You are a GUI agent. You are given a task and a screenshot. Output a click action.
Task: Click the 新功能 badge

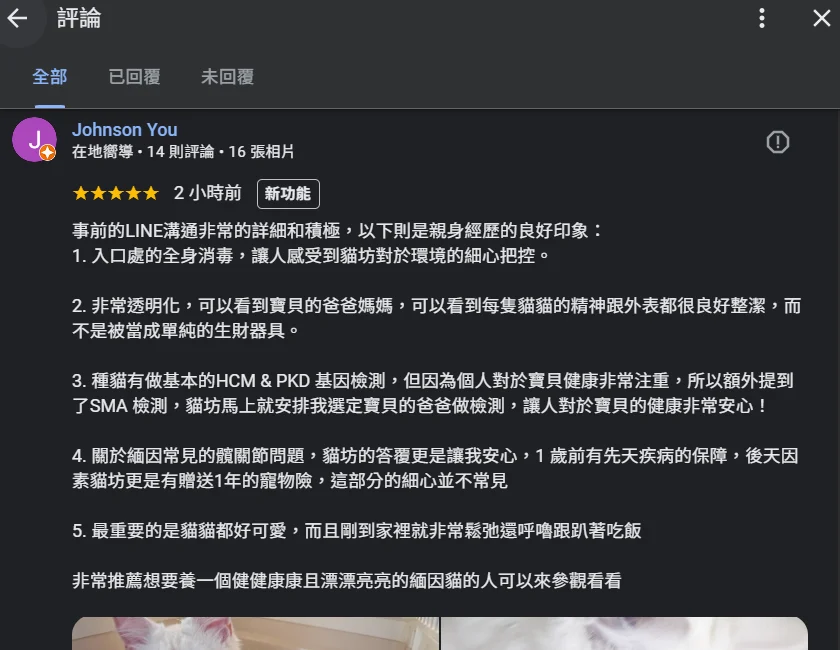(x=288, y=193)
